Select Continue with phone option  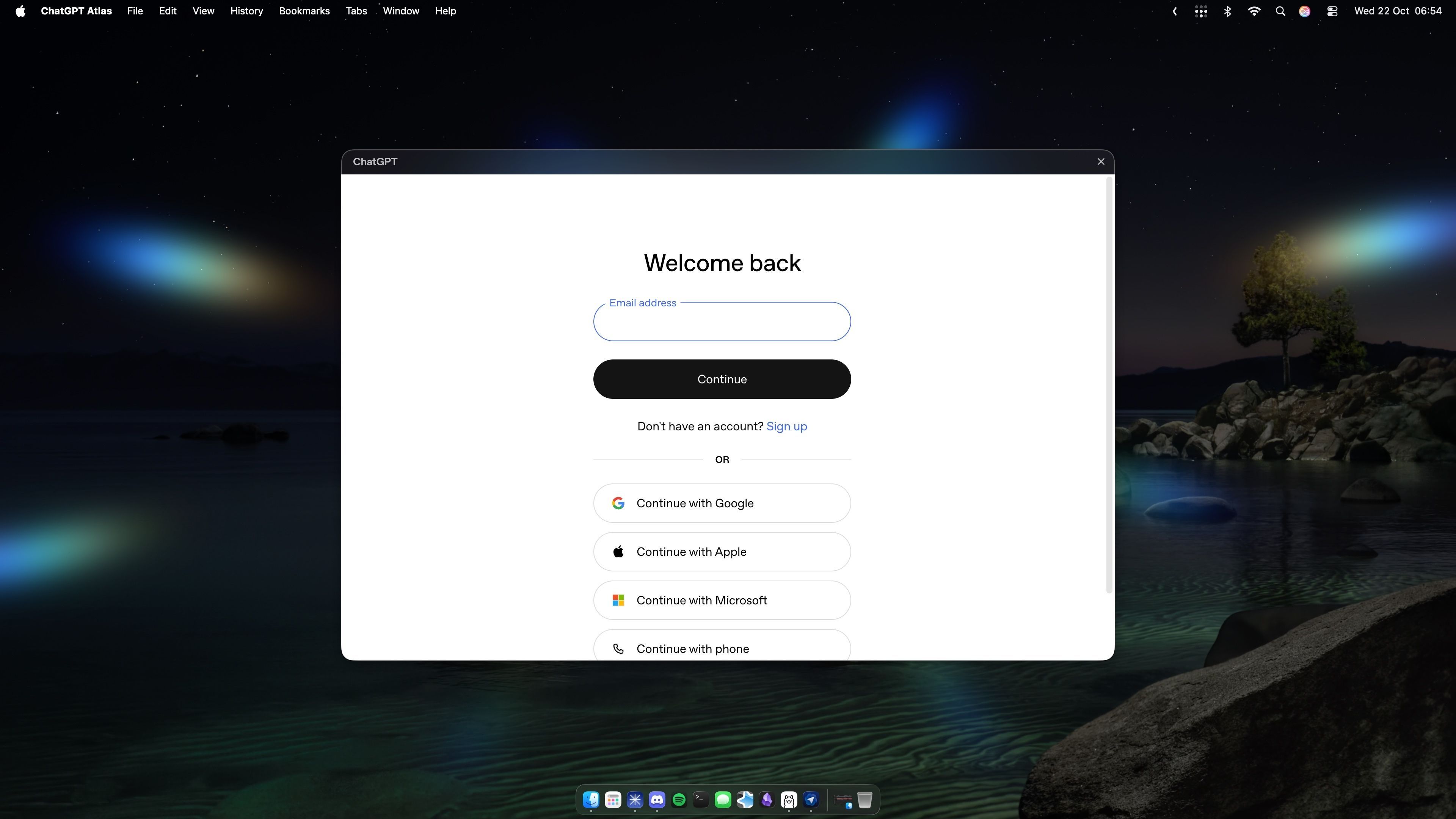[722, 648]
